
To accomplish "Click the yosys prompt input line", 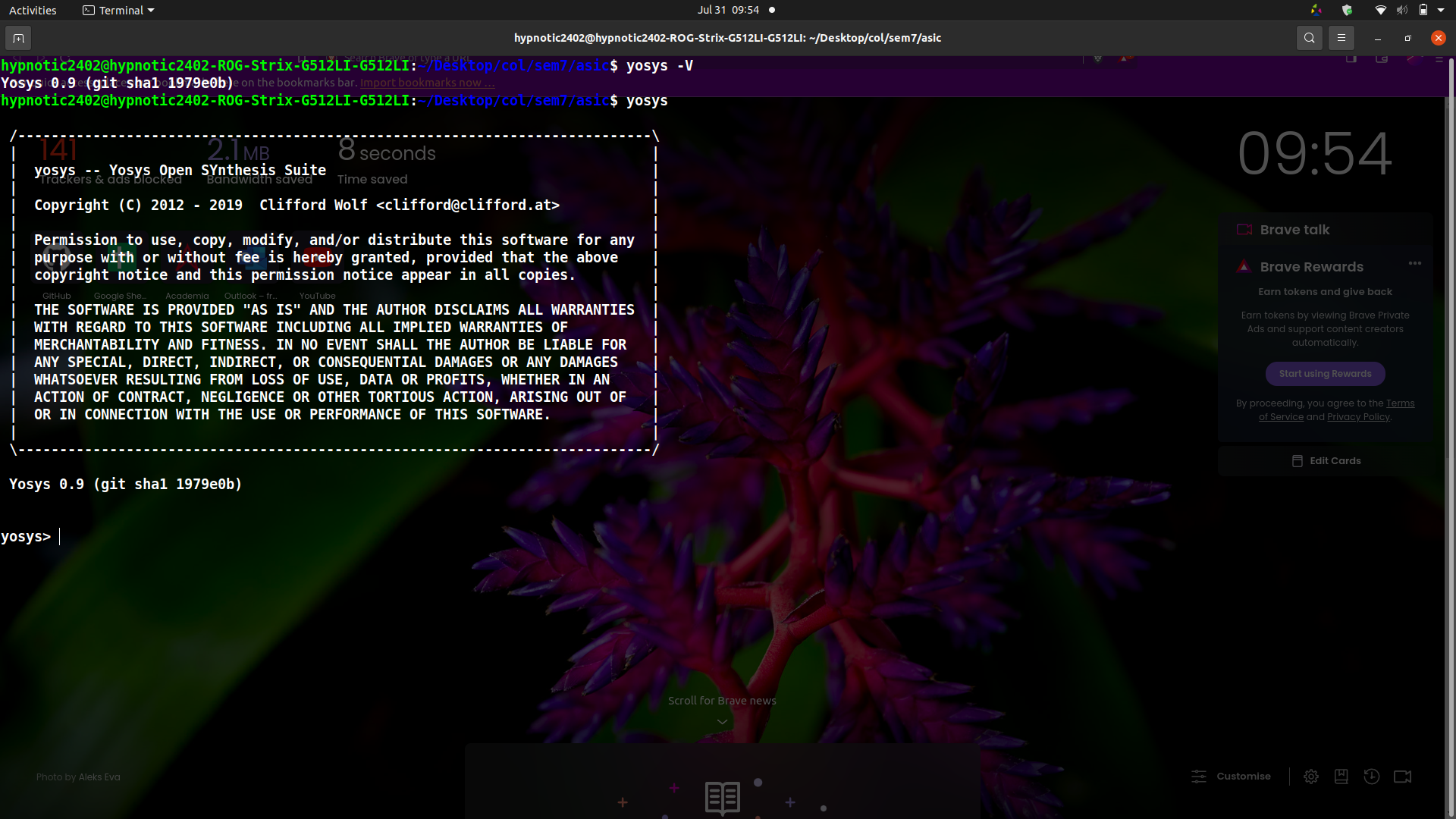I will point(61,536).
